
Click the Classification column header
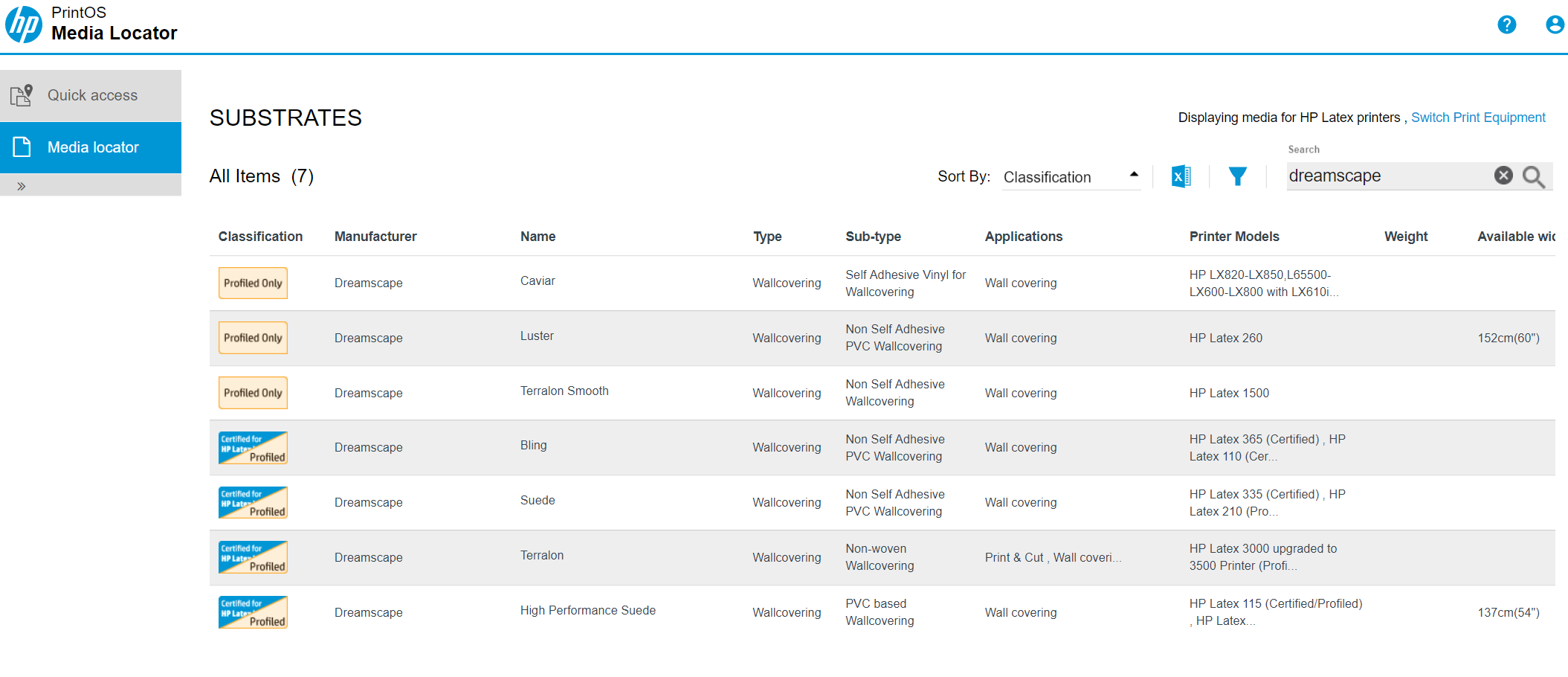pos(260,237)
